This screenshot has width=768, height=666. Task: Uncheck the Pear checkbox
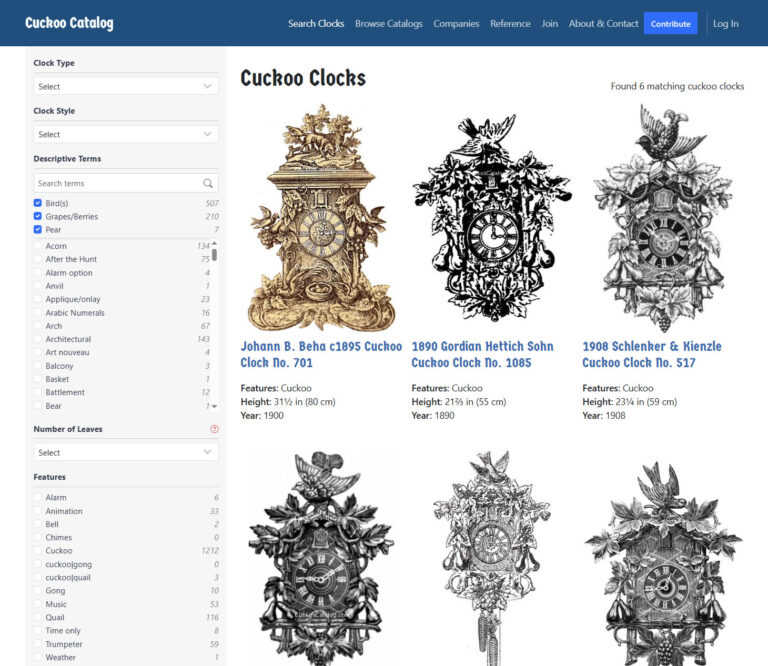(38, 229)
